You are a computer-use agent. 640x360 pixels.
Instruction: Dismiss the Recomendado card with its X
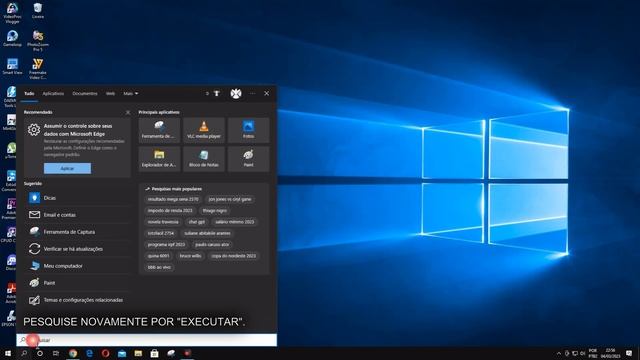(128, 112)
